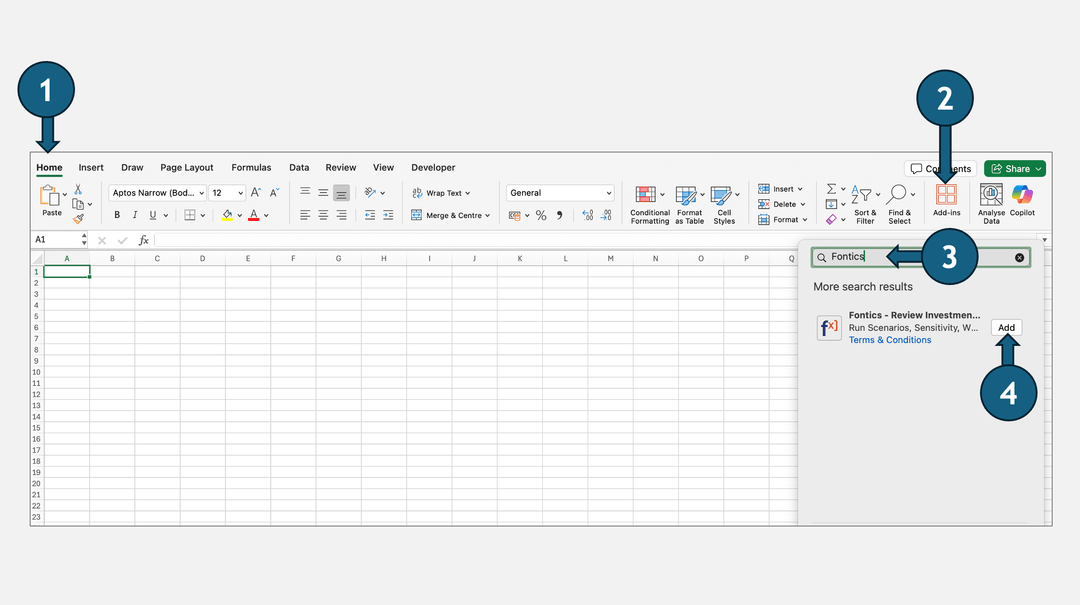
Task: Open the Merge & Centre dropdown arrow
Action: point(488,215)
